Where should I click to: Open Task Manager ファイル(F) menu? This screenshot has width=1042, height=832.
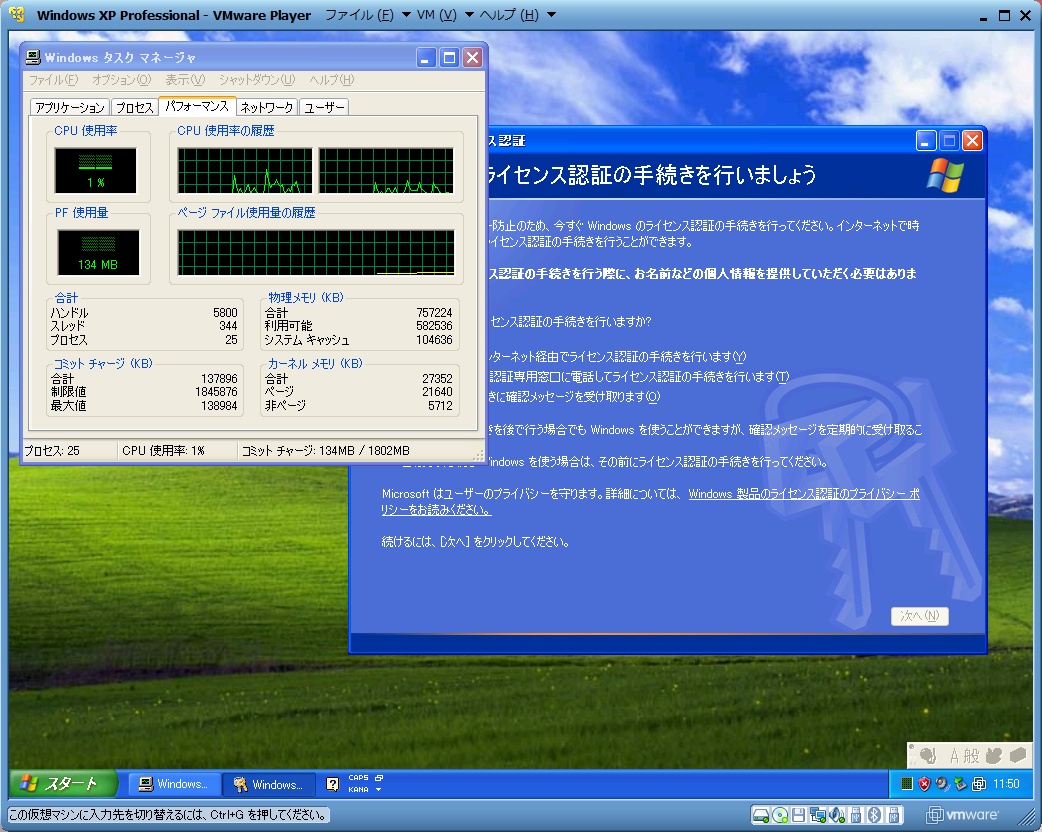pos(53,80)
